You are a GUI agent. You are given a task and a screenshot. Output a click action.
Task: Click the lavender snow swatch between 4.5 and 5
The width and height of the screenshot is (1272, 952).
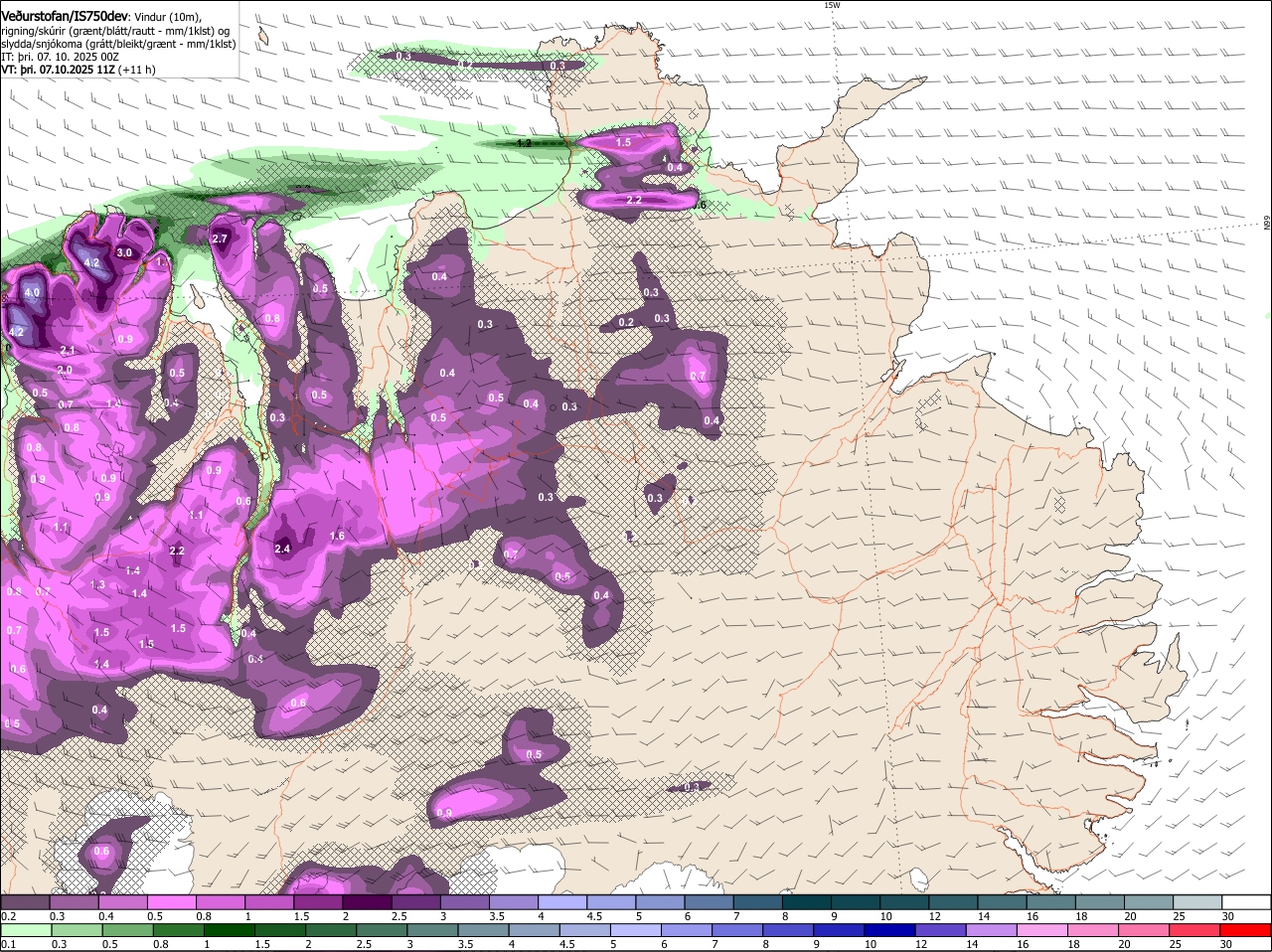pyautogui.click(x=610, y=901)
